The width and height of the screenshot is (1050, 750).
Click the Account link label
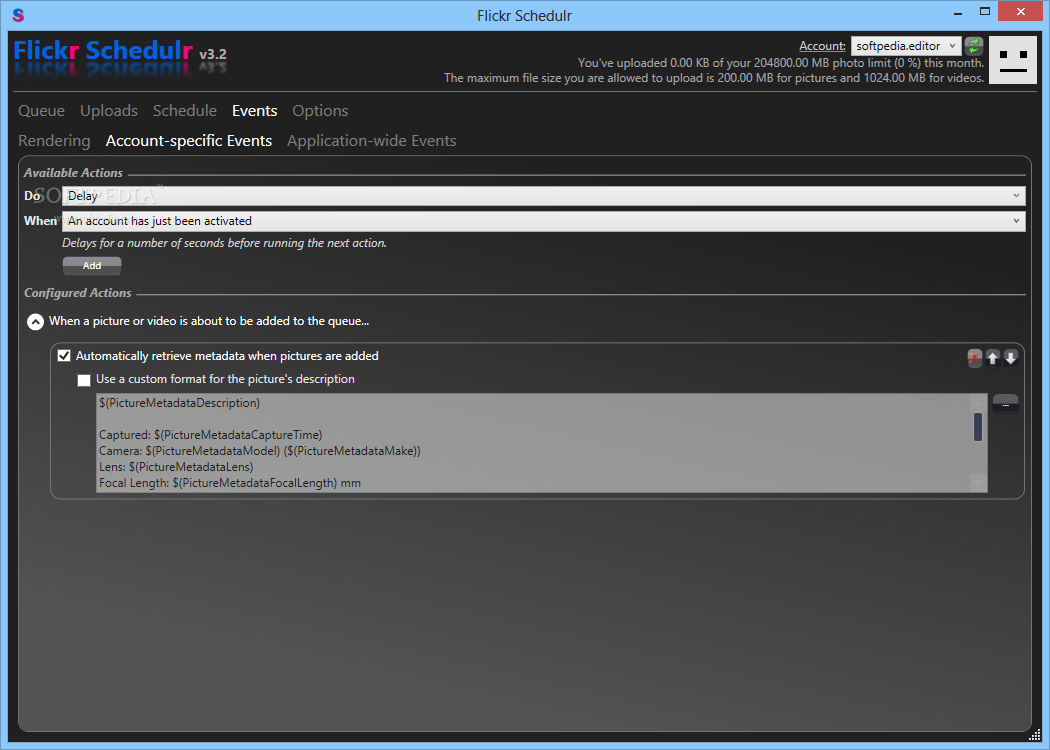(822, 46)
